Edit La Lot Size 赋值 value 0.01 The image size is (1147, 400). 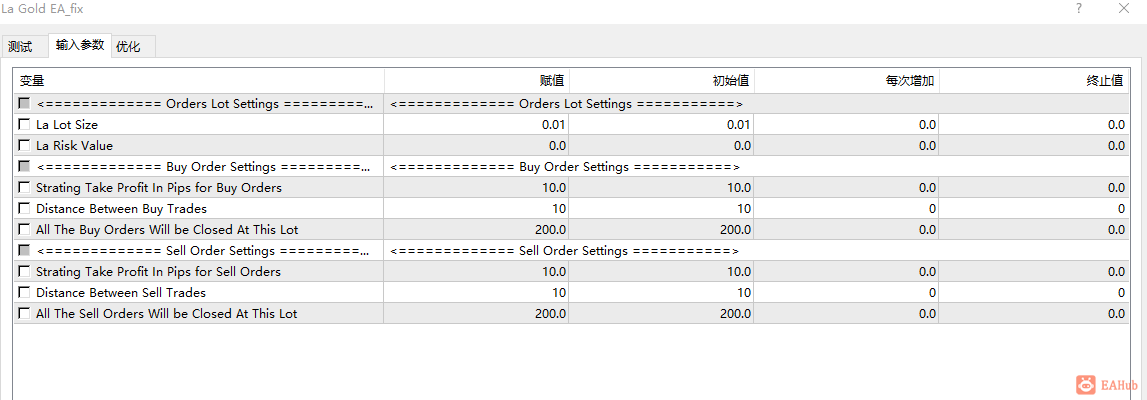click(x=476, y=125)
